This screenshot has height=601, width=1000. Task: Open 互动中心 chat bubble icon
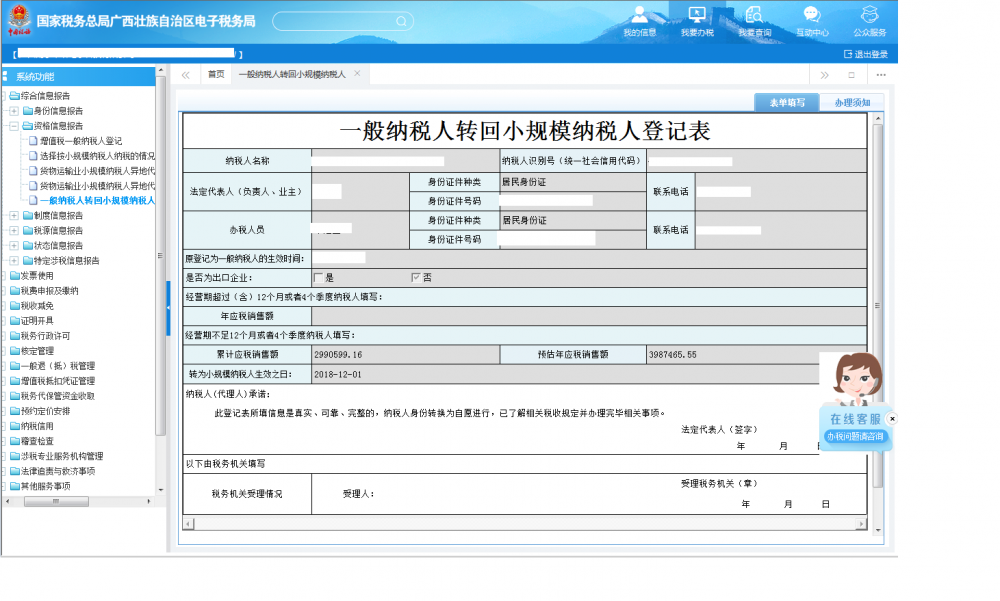click(x=811, y=15)
